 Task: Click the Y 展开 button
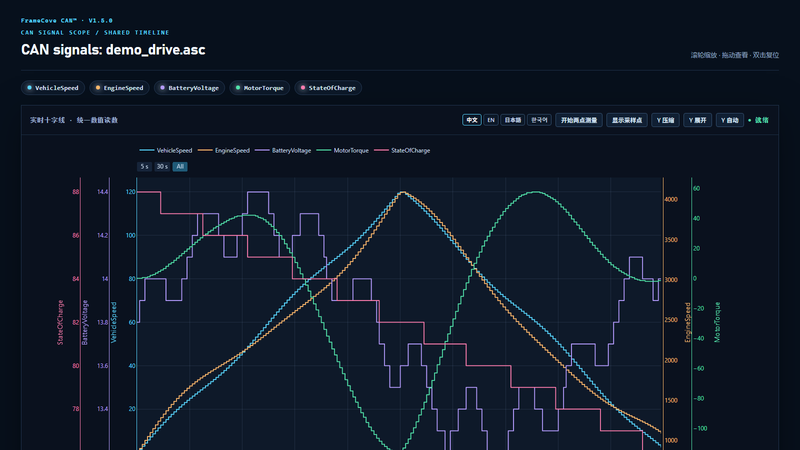(697, 120)
